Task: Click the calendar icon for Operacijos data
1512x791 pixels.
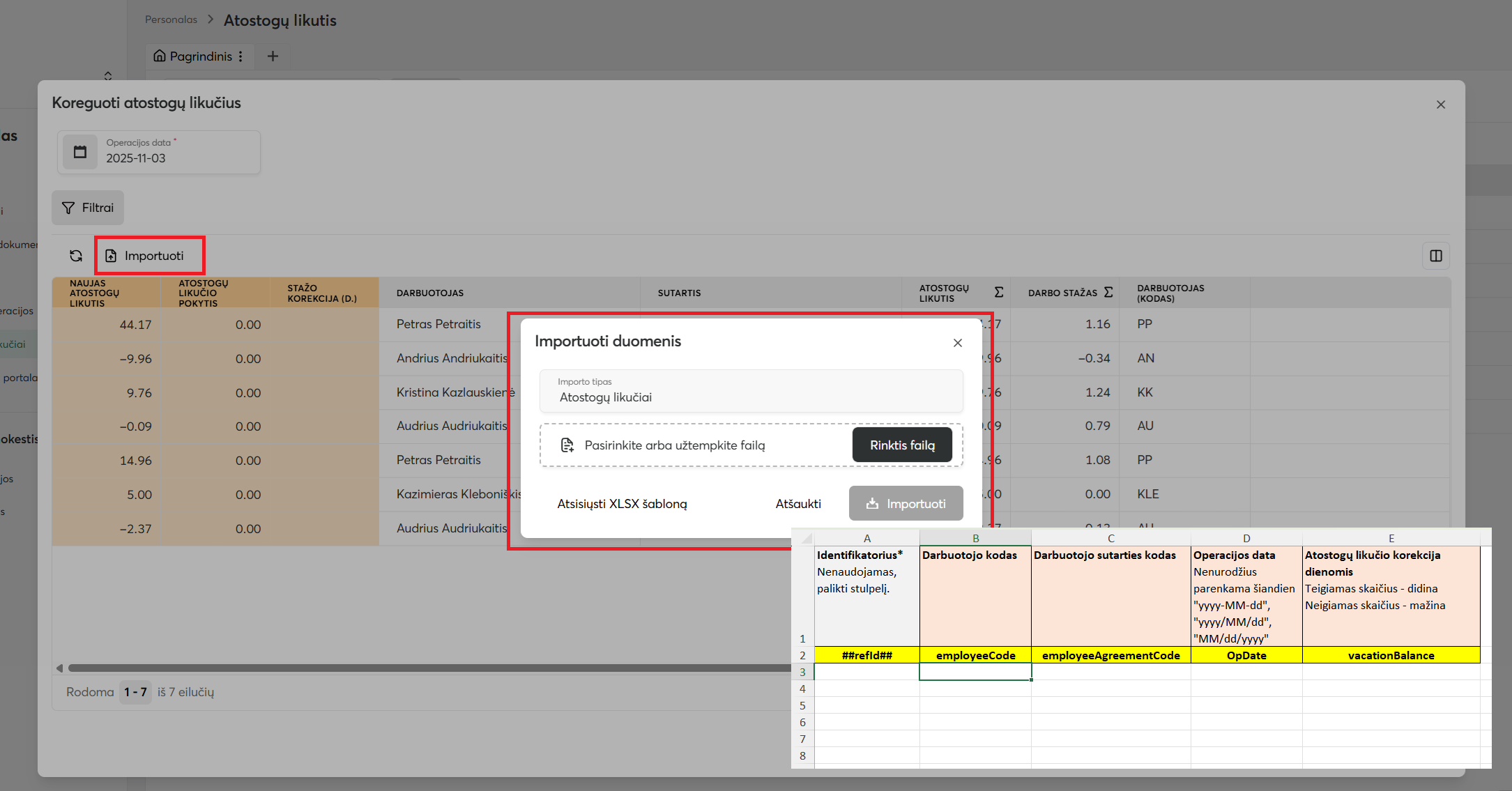Action: point(80,152)
